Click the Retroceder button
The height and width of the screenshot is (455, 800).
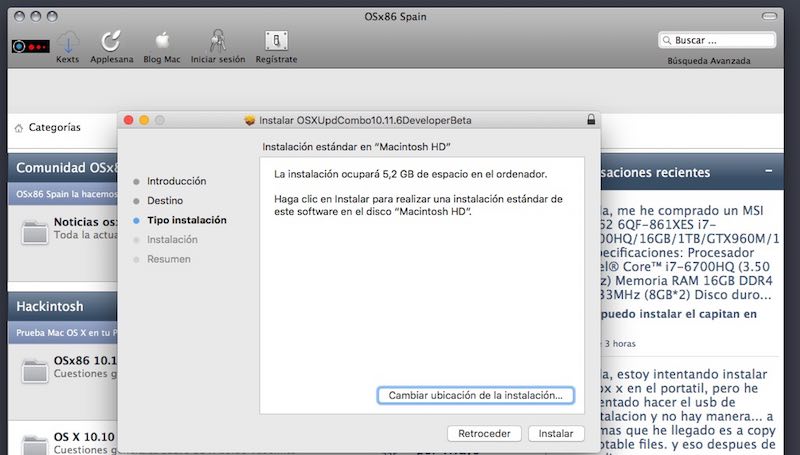pos(484,434)
